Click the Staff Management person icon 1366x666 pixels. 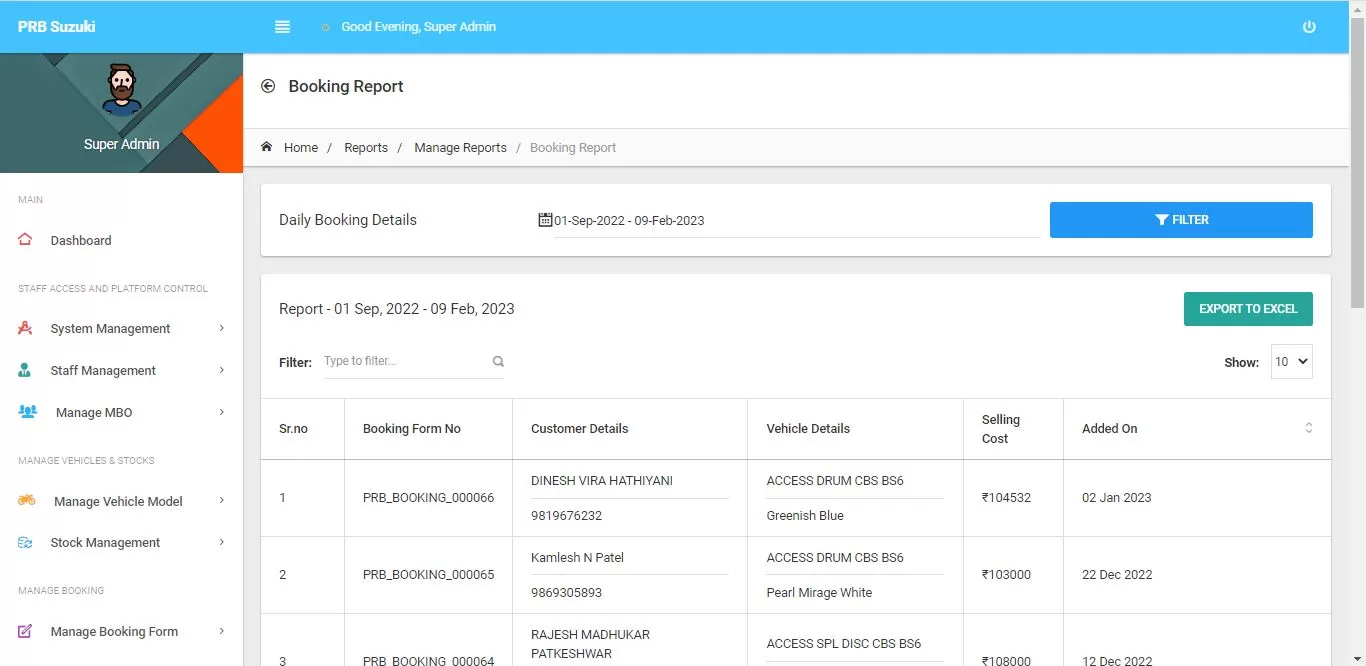(x=25, y=370)
